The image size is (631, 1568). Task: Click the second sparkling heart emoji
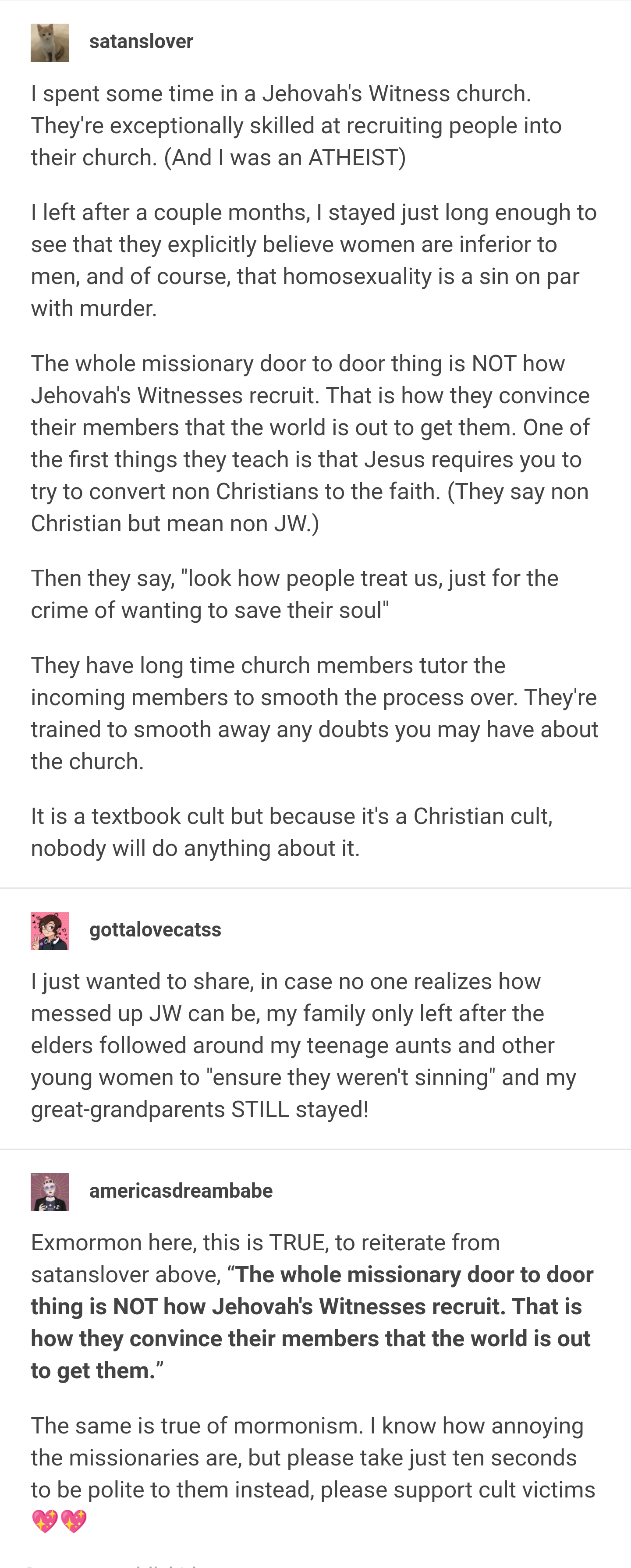point(74,1522)
